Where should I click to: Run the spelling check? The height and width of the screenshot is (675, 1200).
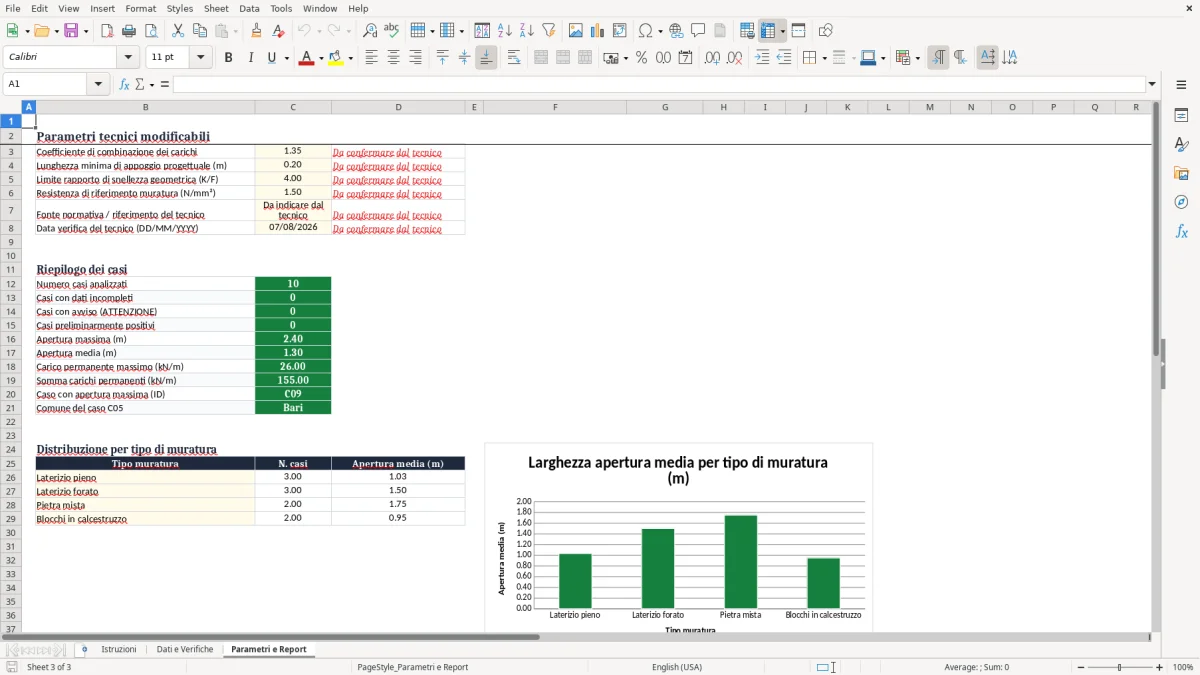click(x=392, y=31)
